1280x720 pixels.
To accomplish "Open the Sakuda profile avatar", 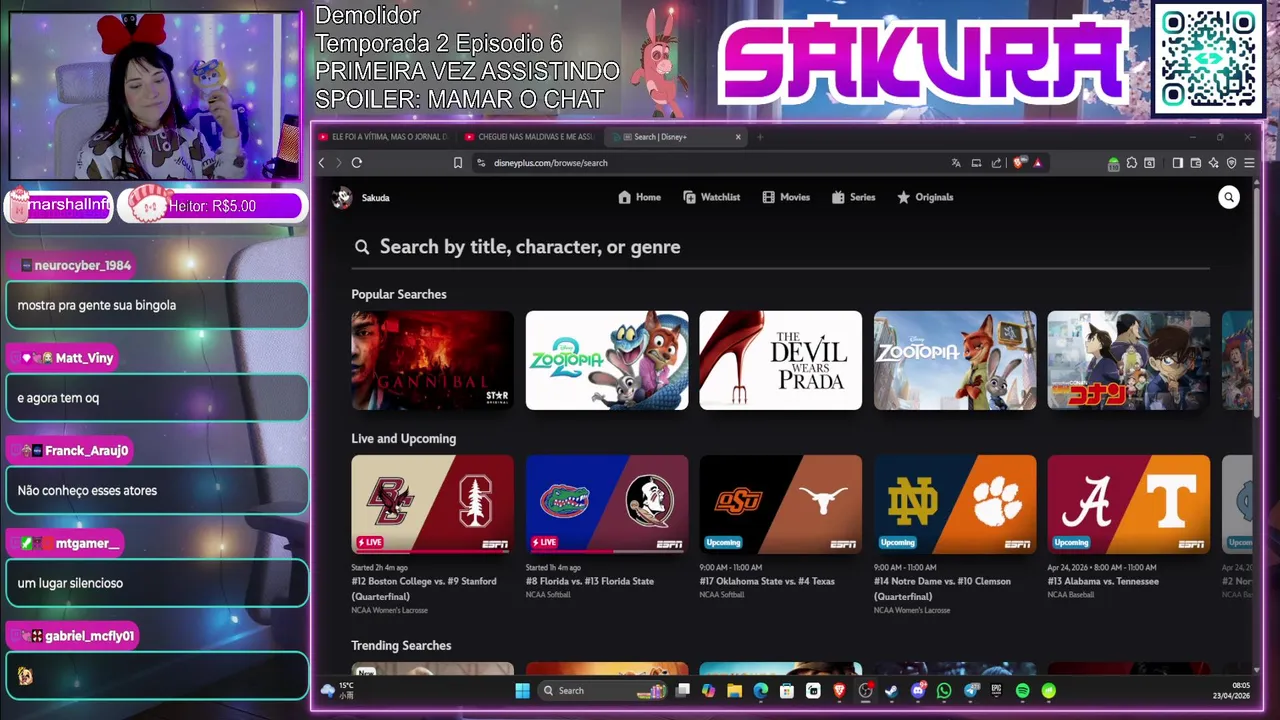I will (342, 197).
